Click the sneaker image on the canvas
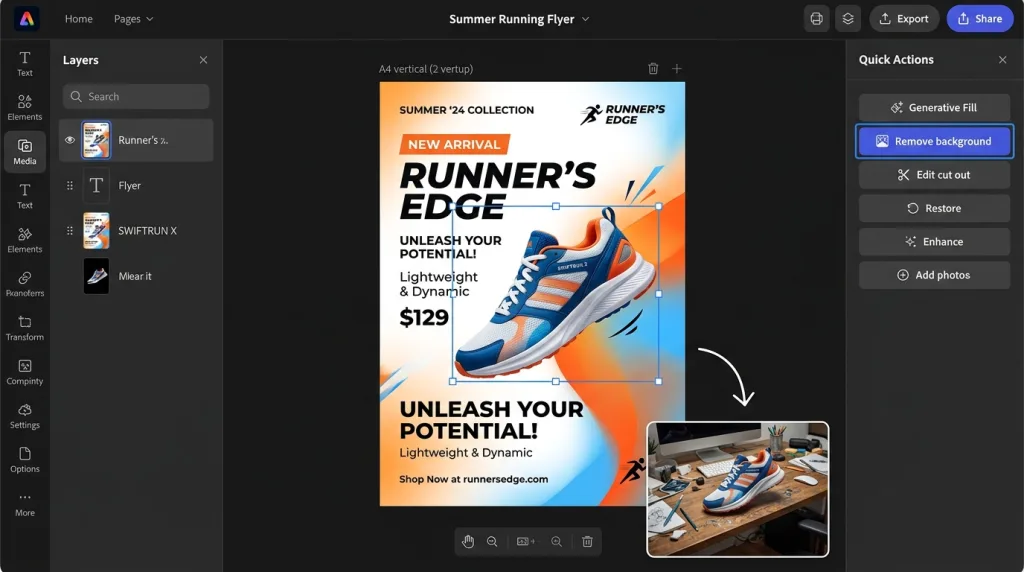 [x=555, y=294]
